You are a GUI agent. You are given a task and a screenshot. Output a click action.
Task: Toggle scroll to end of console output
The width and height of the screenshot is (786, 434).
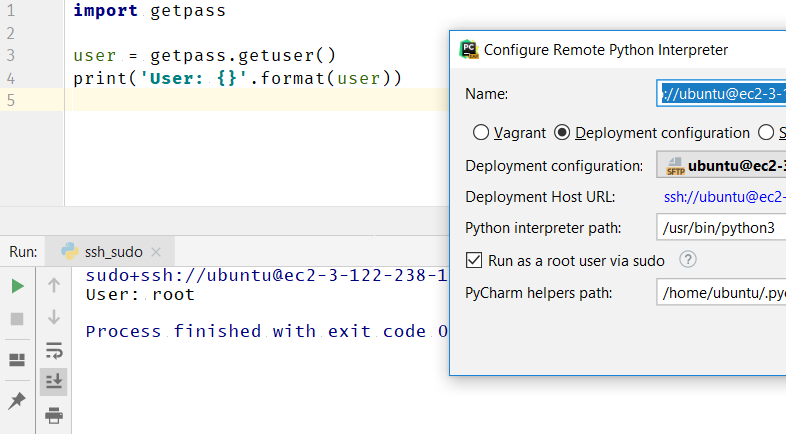point(54,382)
